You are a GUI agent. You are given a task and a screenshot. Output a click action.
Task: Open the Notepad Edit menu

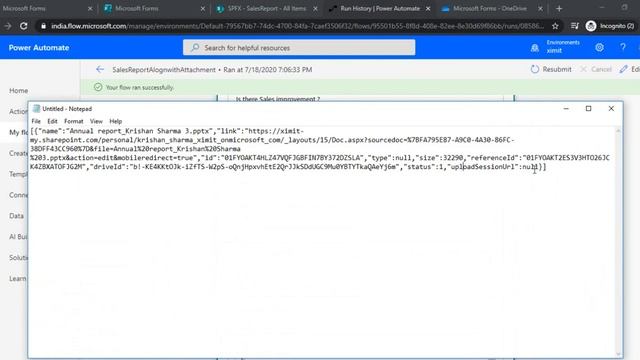[x=52, y=121]
